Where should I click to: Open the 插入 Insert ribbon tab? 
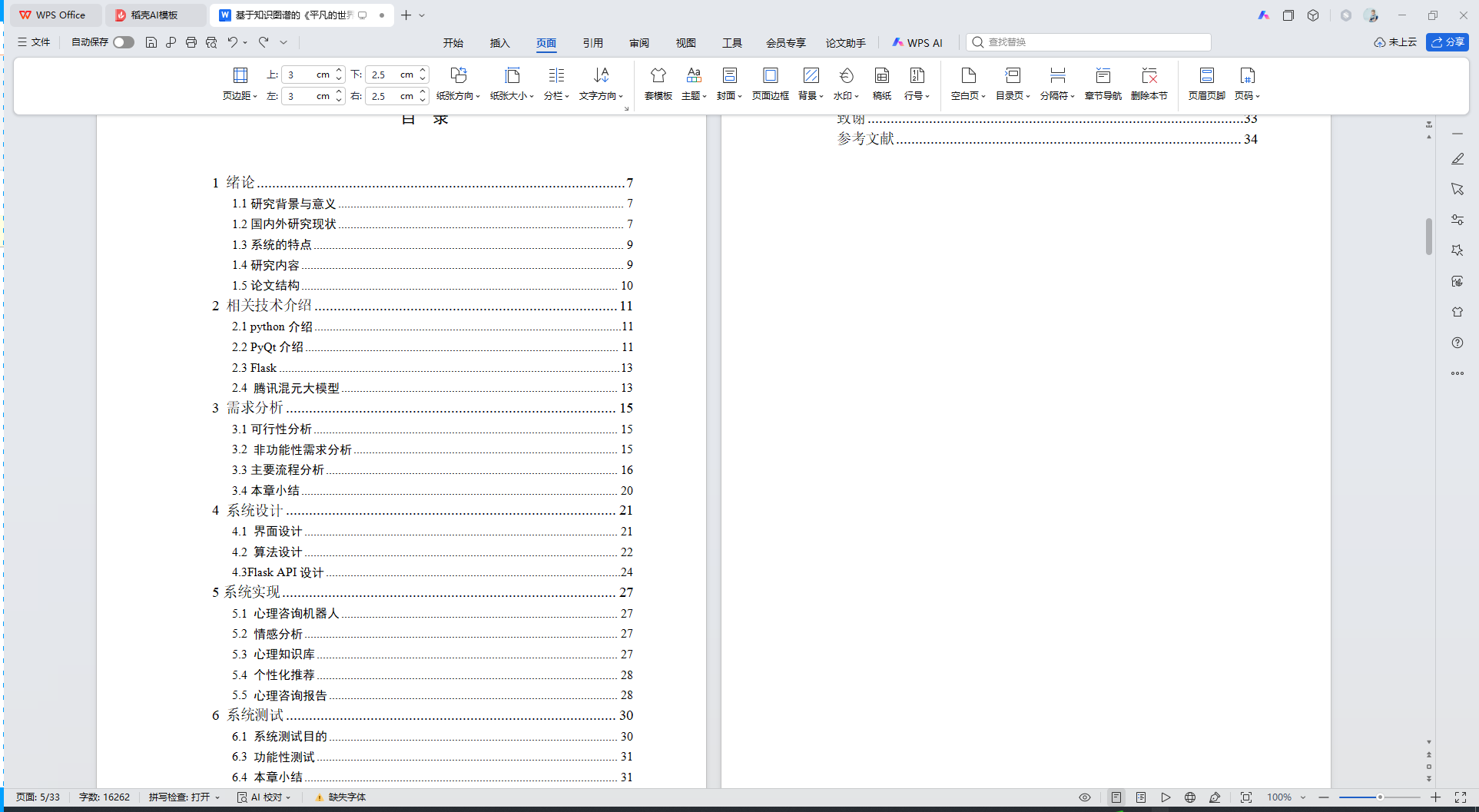(500, 43)
